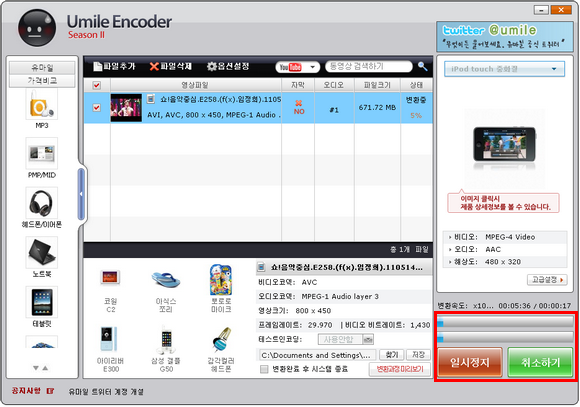
Task: Click the 변환과정 미리보기 preview button
Action: point(400,369)
